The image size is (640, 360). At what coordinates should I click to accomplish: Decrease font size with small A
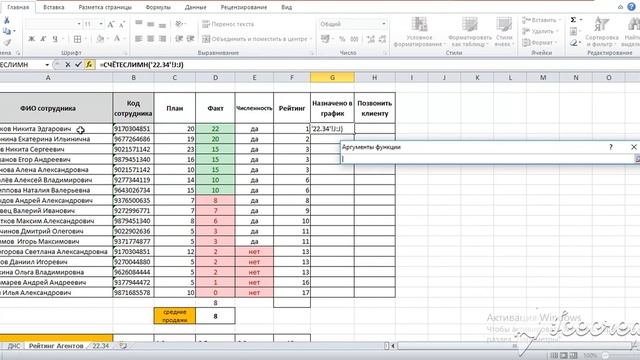(x=122, y=24)
